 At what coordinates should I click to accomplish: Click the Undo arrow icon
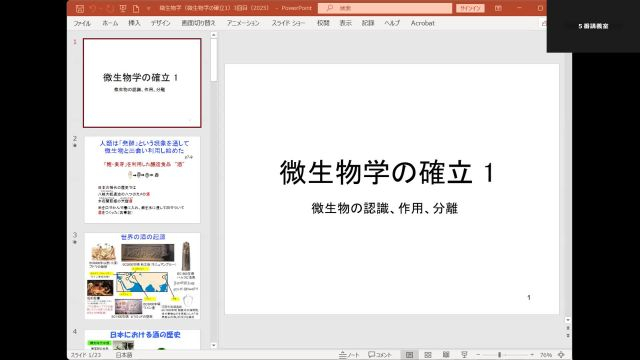click(x=93, y=8)
